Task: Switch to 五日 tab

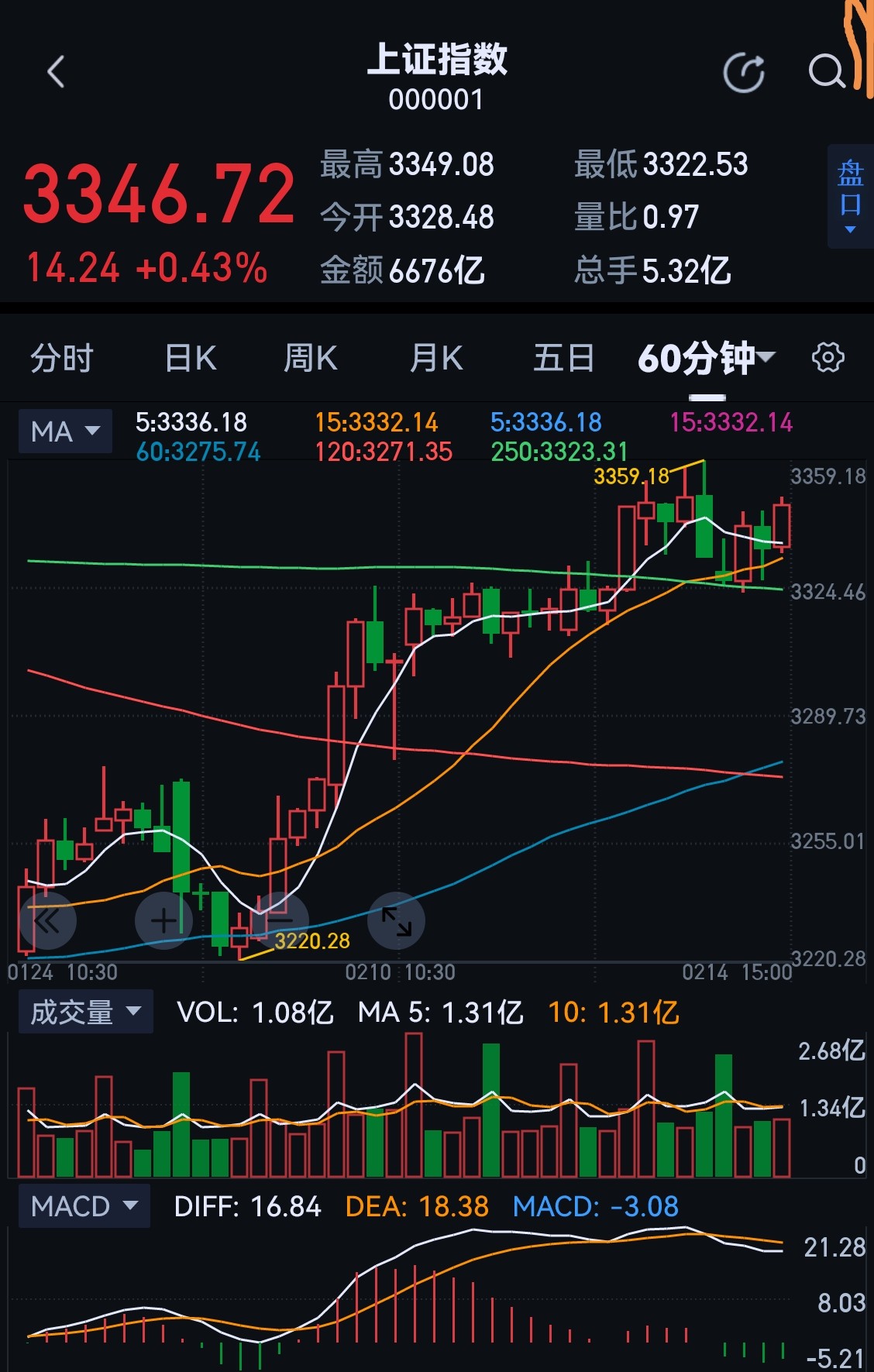Action: 563,359
